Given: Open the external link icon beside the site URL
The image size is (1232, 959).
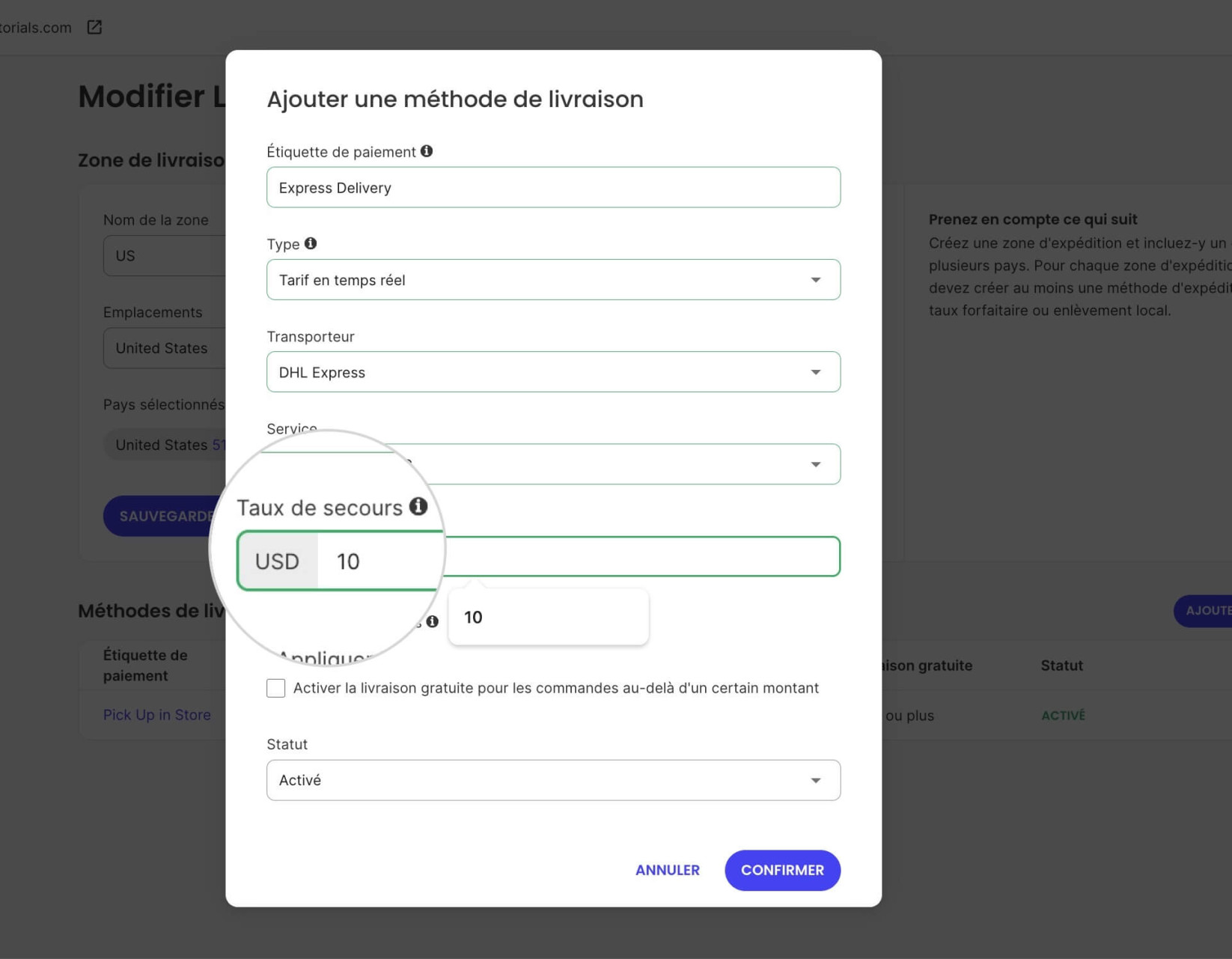Looking at the screenshot, I should 94,28.
